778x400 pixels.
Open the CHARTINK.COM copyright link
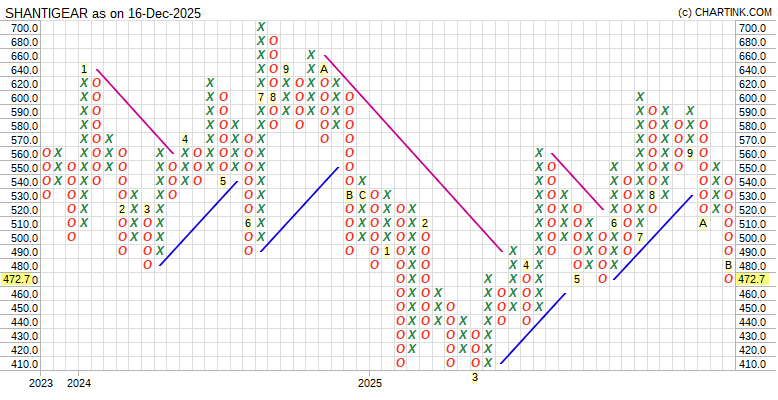click(x=724, y=12)
